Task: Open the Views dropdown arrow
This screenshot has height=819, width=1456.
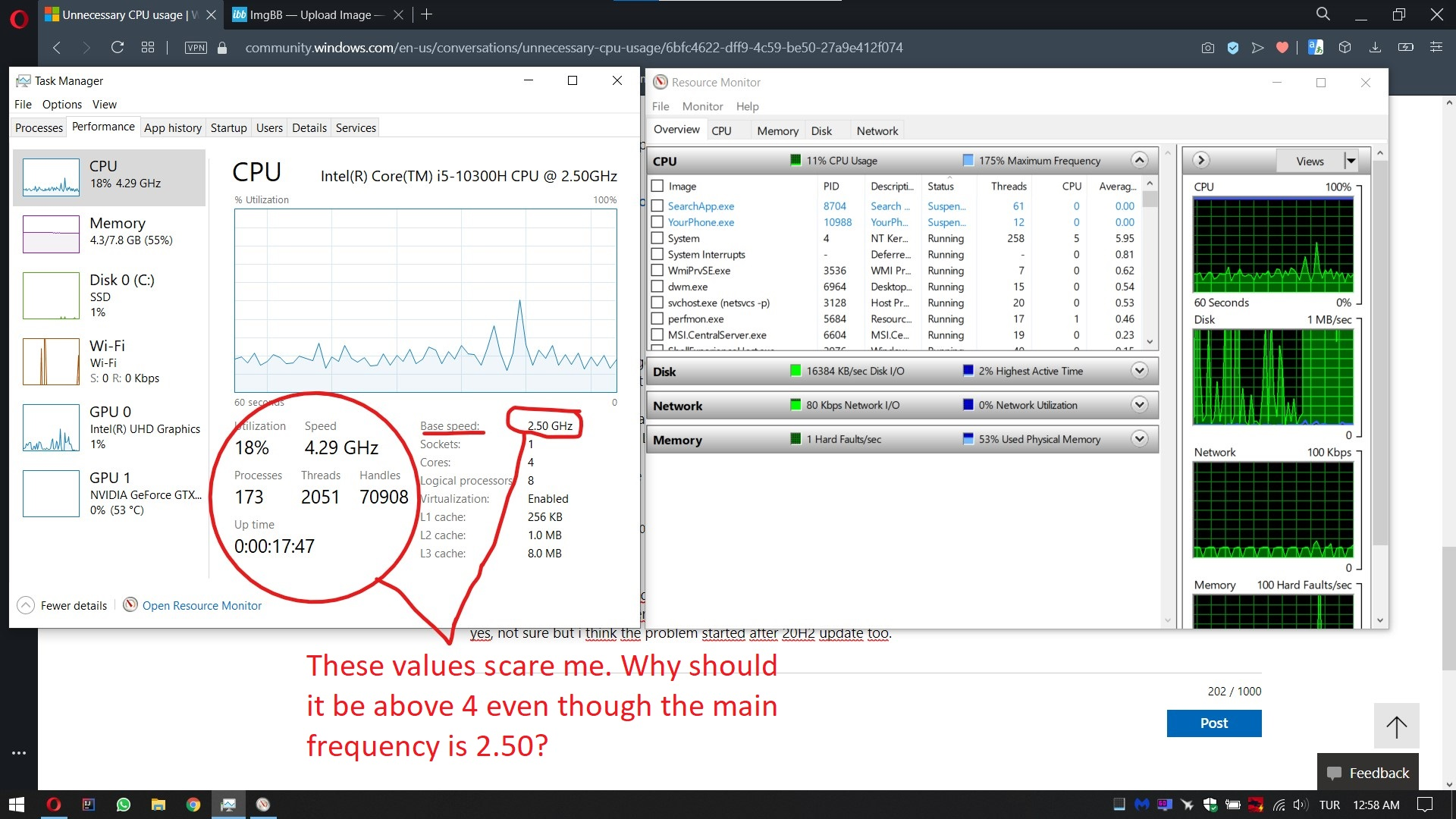Action: 1351,161
